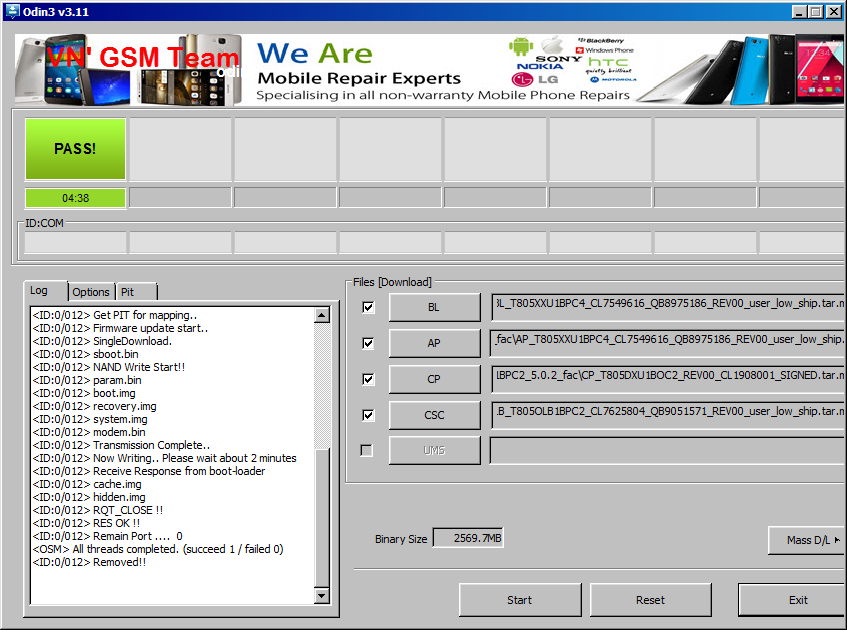Viewport: 847px width, 630px height.
Task: Click the 'sboot.bin' log line
Action: (85, 354)
